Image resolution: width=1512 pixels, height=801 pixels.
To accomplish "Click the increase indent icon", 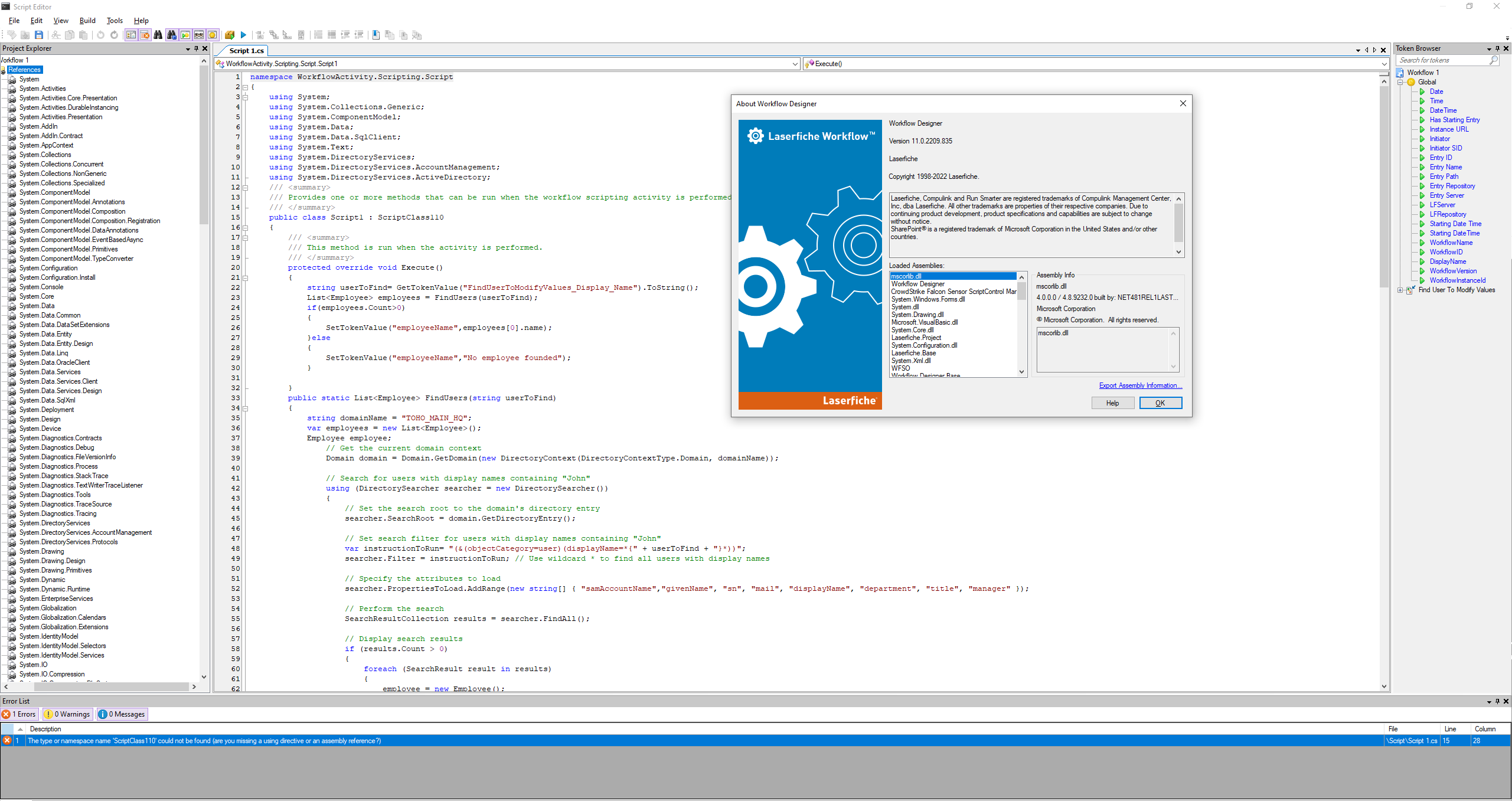I will 345,35.
